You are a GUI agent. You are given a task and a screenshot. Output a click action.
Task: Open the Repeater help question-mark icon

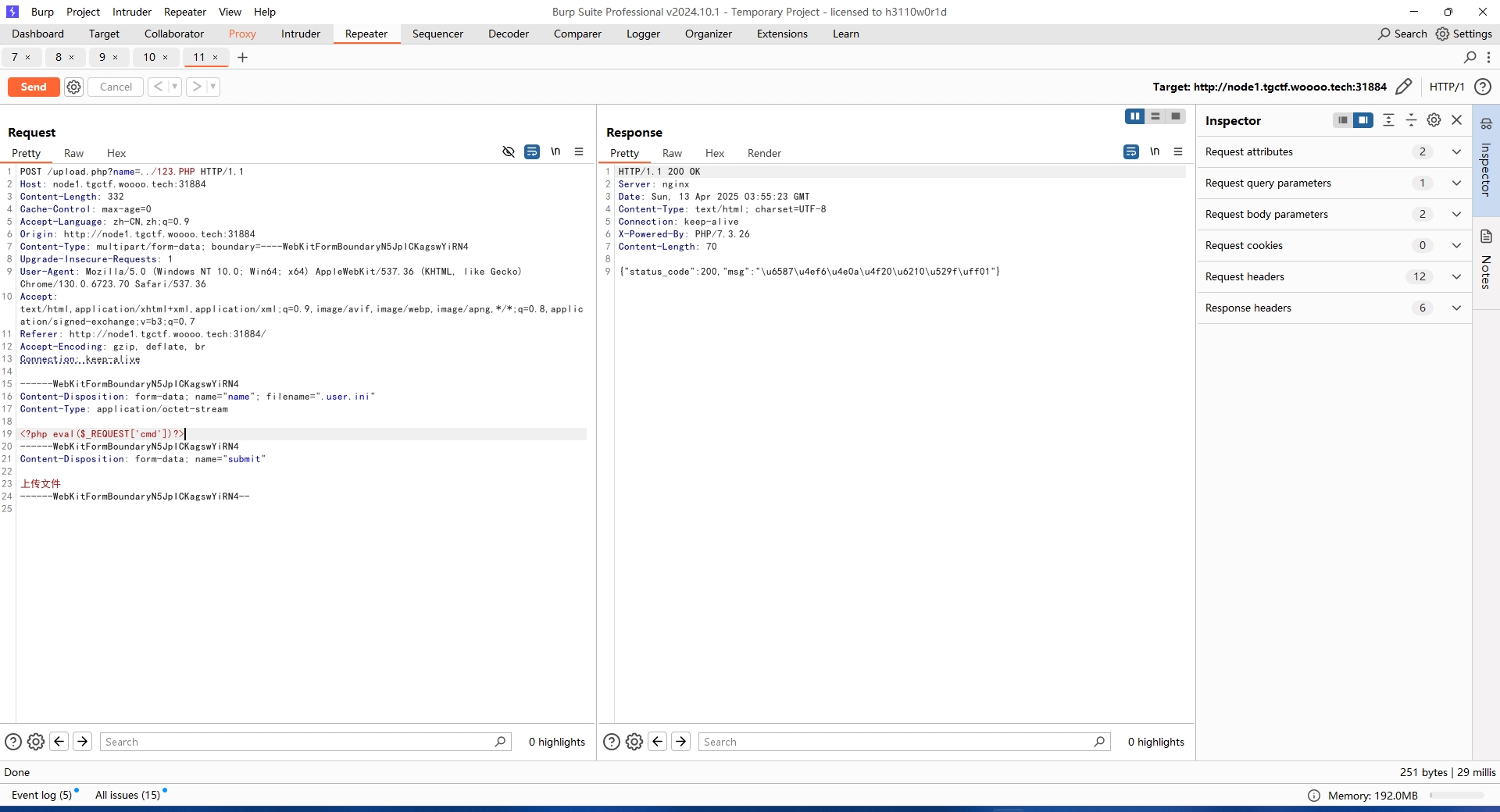1483,87
